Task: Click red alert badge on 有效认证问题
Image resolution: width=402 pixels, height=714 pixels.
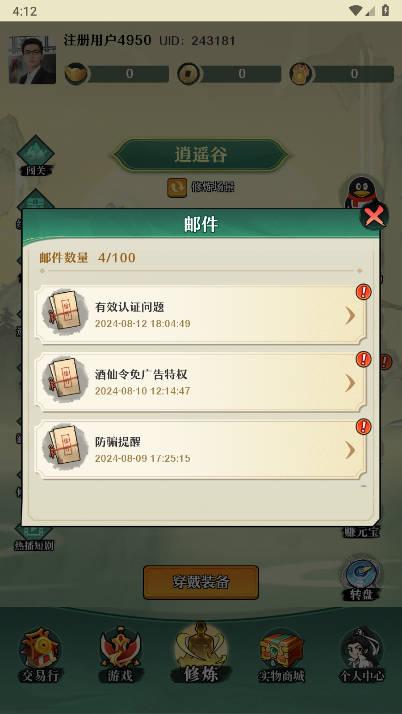Action: click(363, 292)
